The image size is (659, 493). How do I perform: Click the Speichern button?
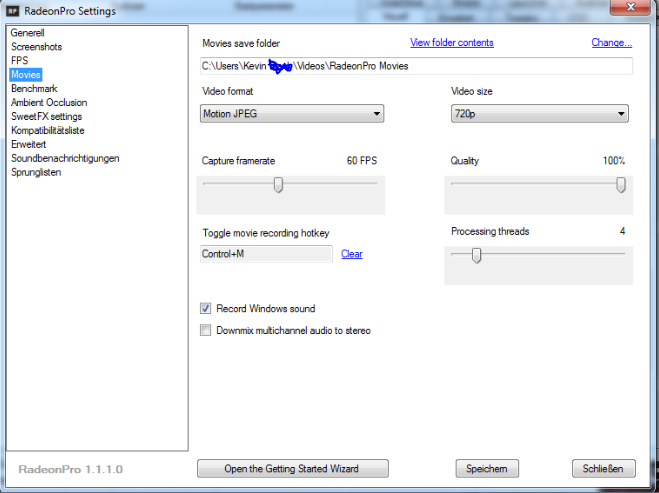coord(487,469)
